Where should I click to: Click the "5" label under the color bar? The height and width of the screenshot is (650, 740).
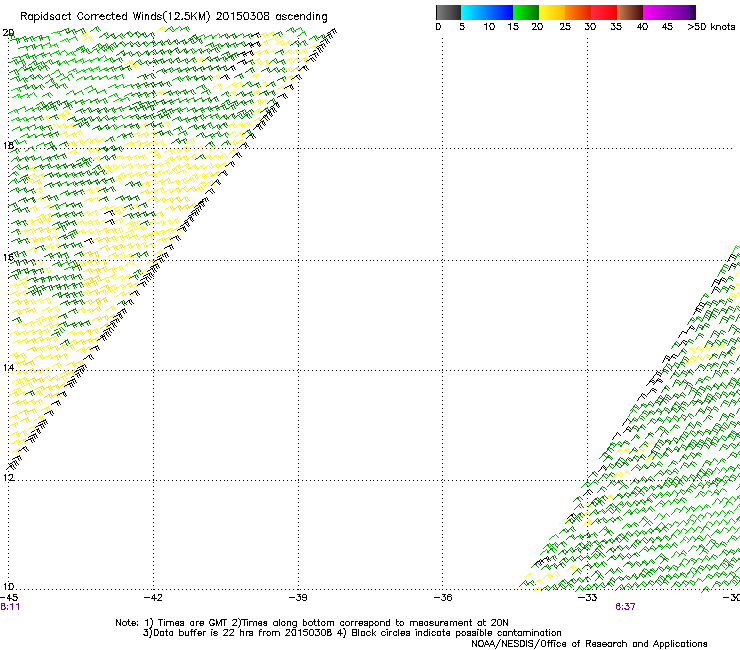pyautogui.click(x=462, y=27)
